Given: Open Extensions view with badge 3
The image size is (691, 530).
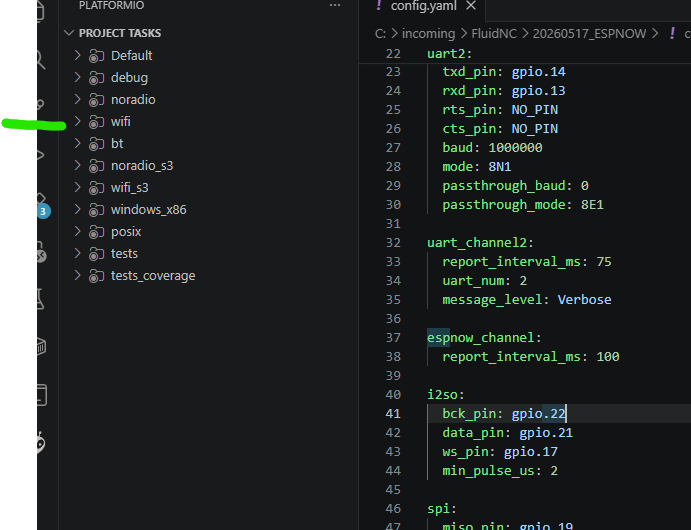Looking at the screenshot, I should 42,205.
